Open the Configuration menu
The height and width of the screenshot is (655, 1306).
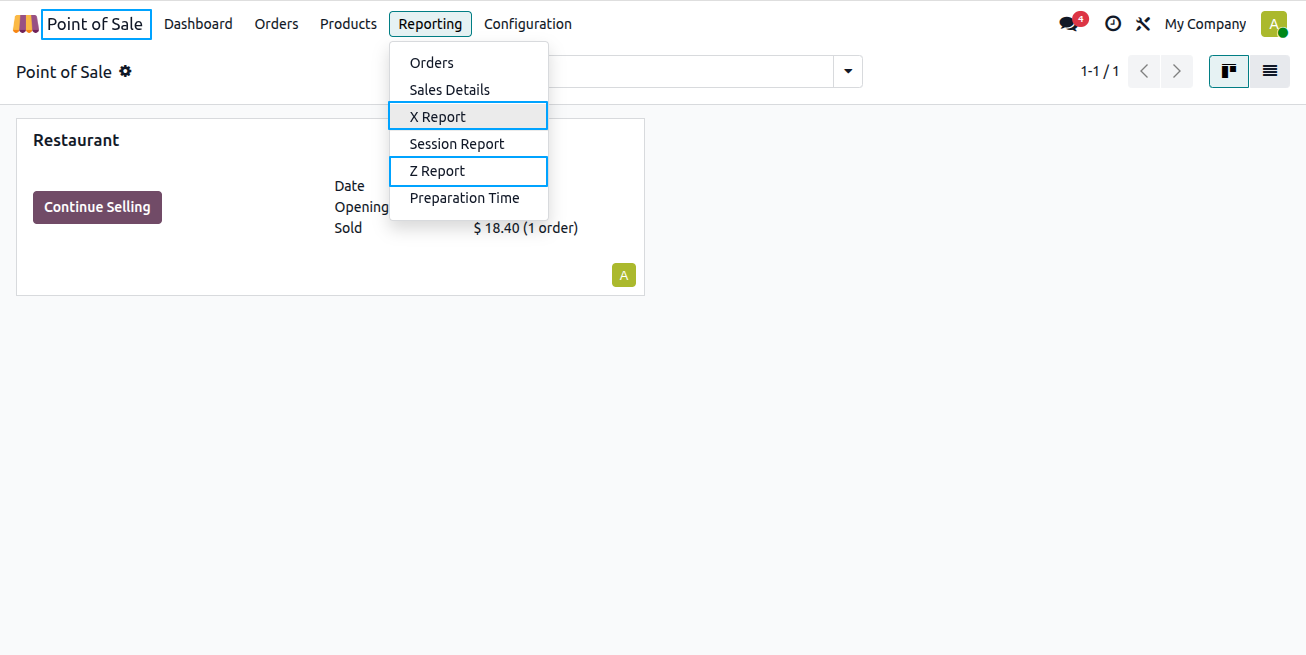(x=528, y=24)
